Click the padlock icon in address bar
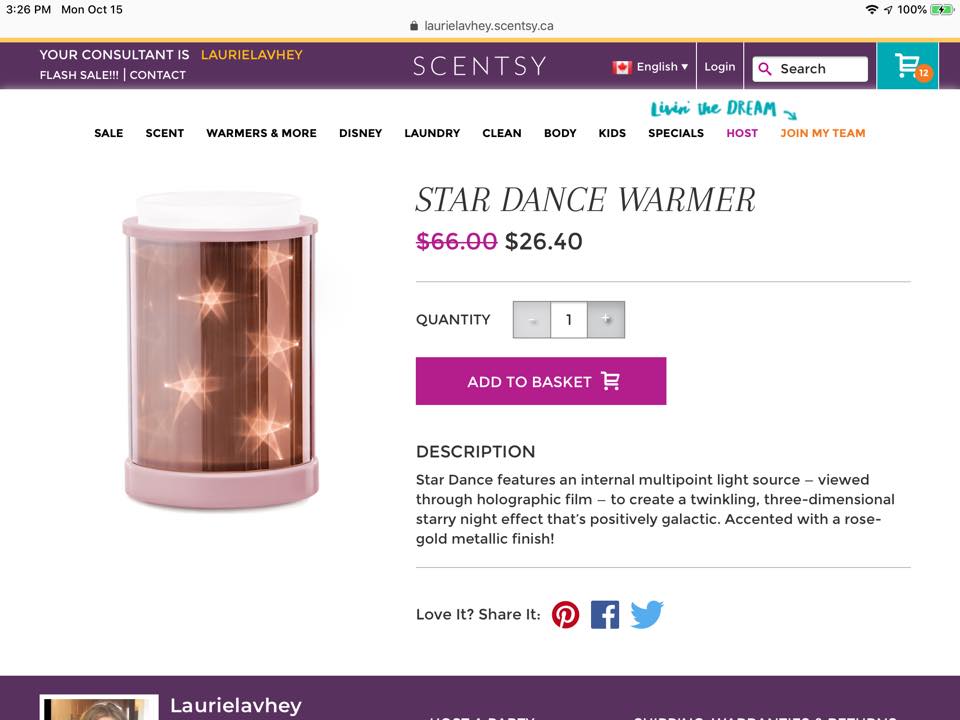This screenshot has width=960, height=720. pyautogui.click(x=414, y=26)
